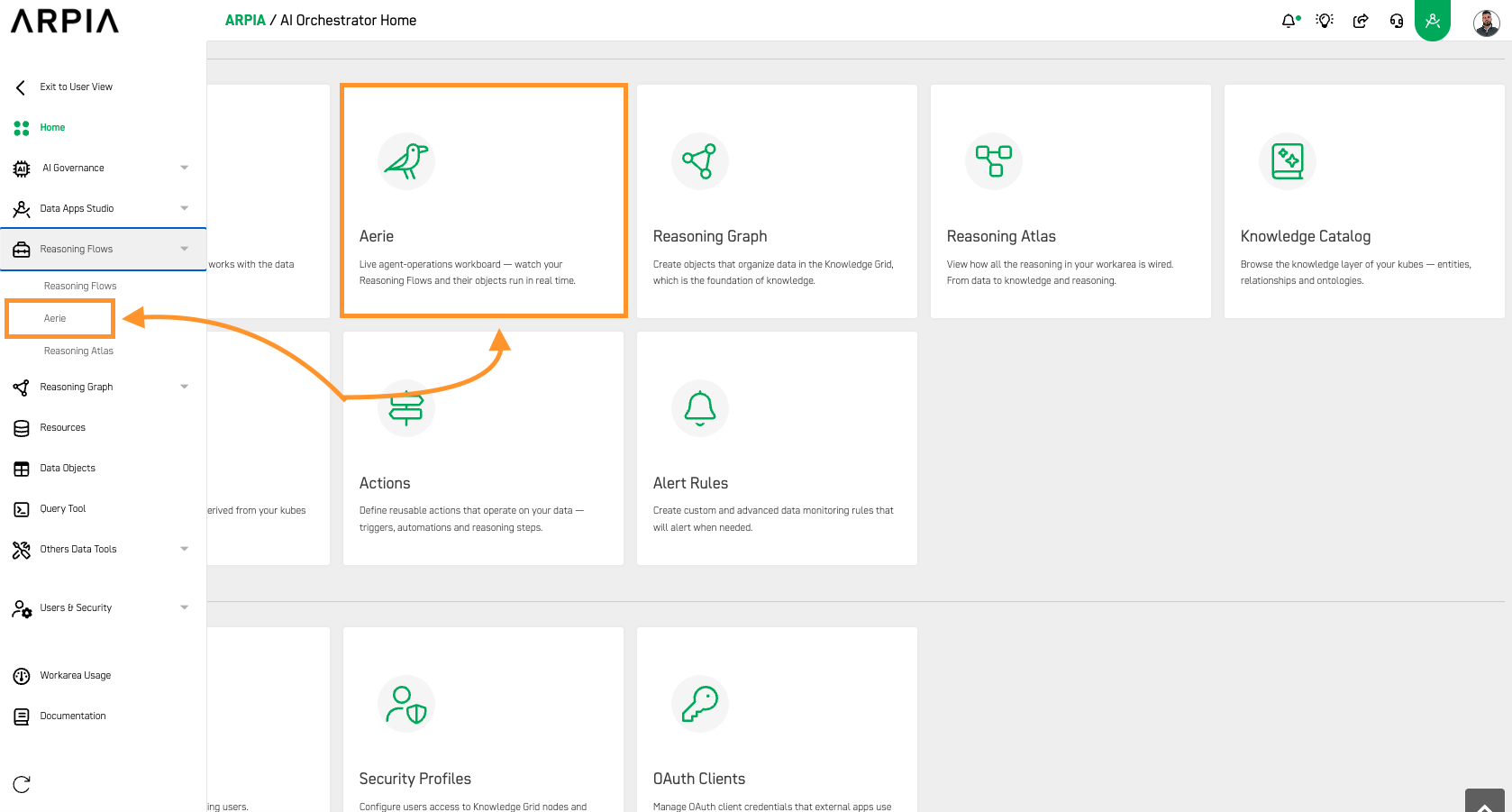The height and width of the screenshot is (812, 1512).
Task: Expand the Data Apps Studio arrow
Action: pos(185,208)
